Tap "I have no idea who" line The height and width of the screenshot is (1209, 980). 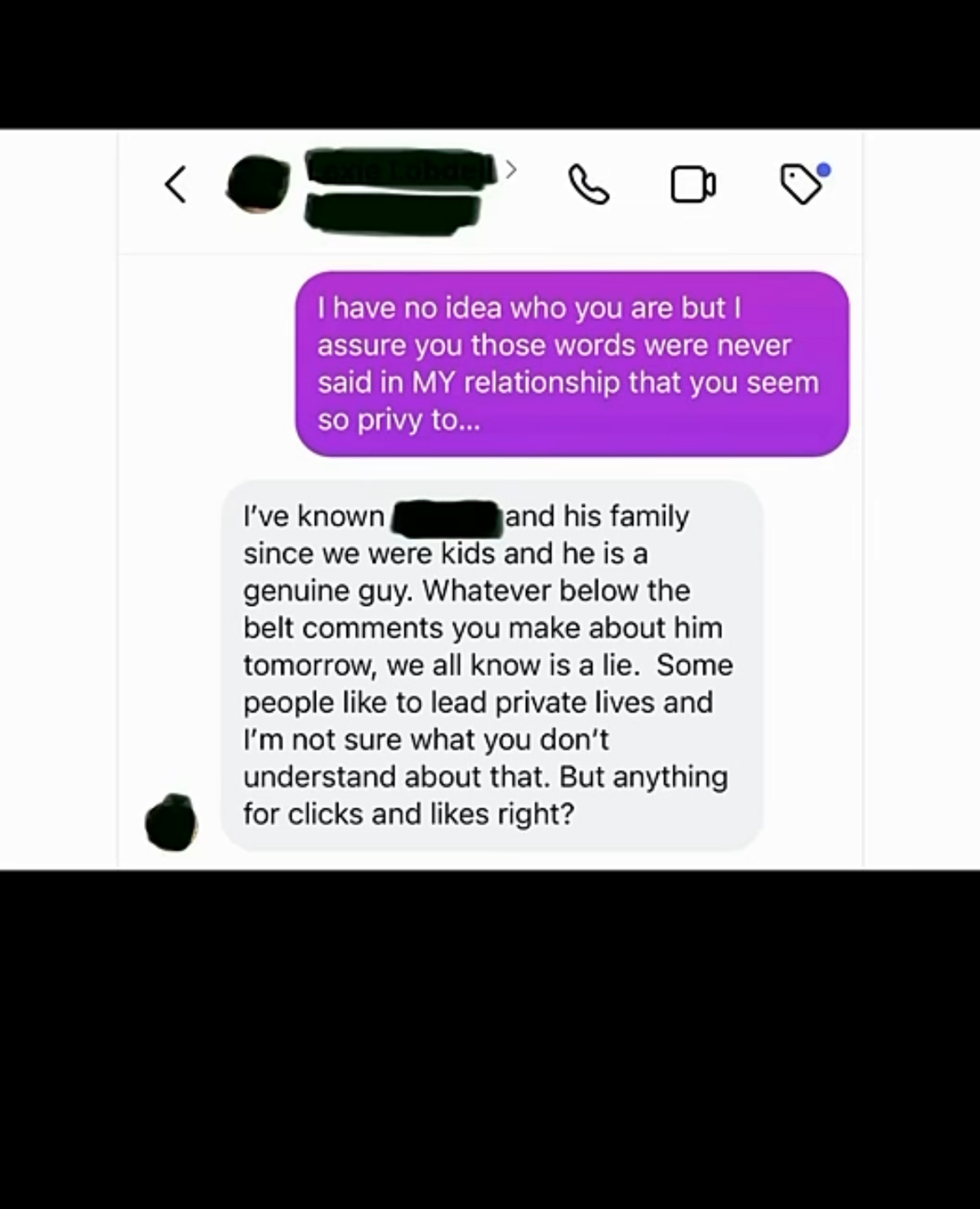pos(443,308)
